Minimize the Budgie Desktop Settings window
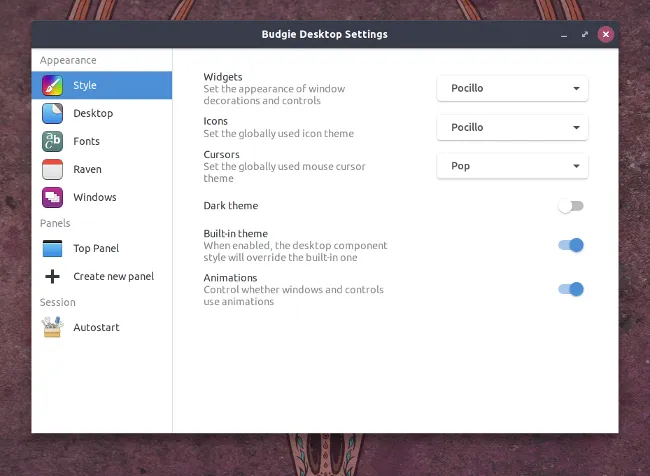Viewport: 650px width, 476px height. [x=565, y=34]
